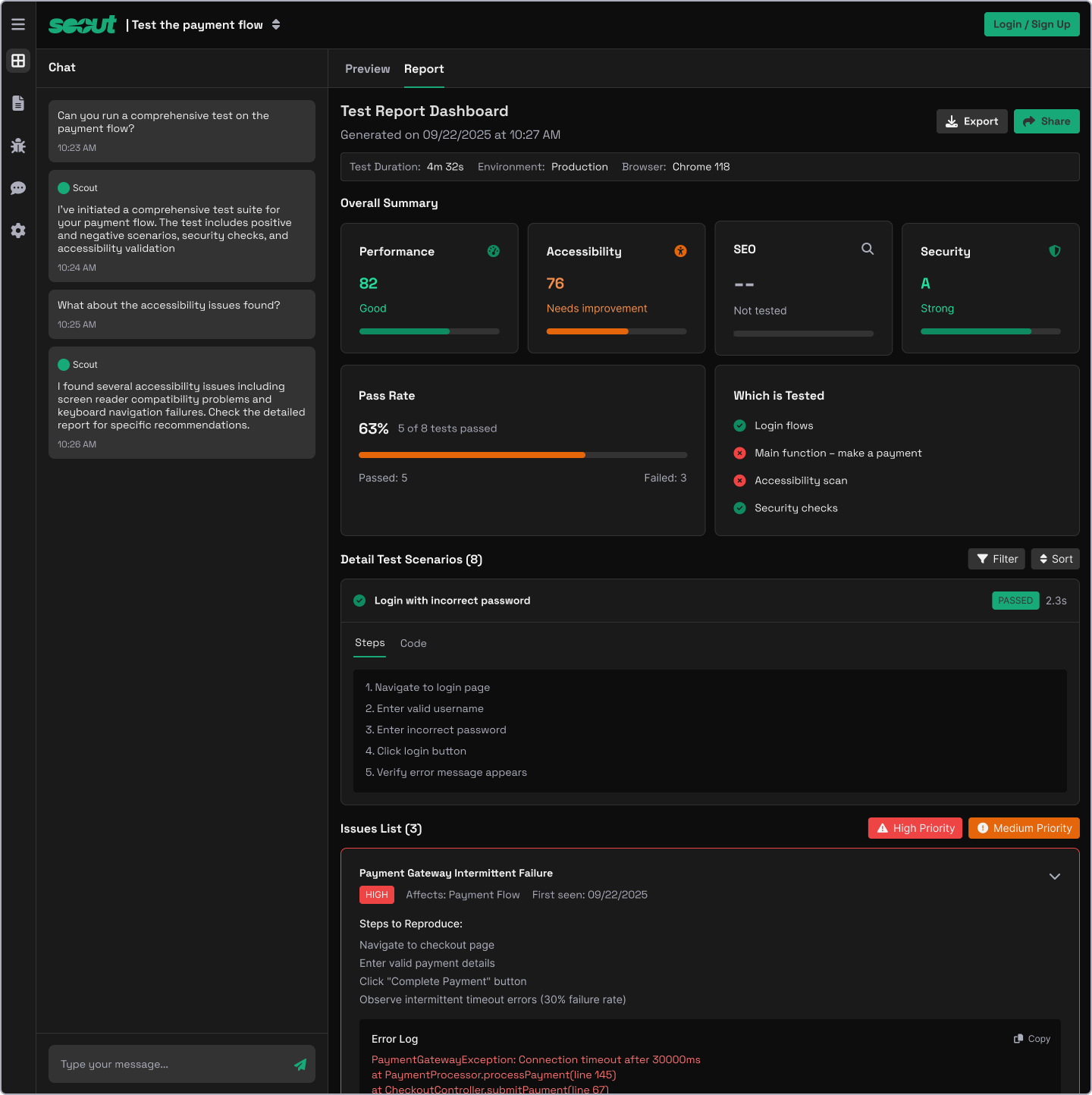Image resolution: width=1092 pixels, height=1095 pixels.
Task: Open the Filter options for scenarios
Action: coord(996,559)
